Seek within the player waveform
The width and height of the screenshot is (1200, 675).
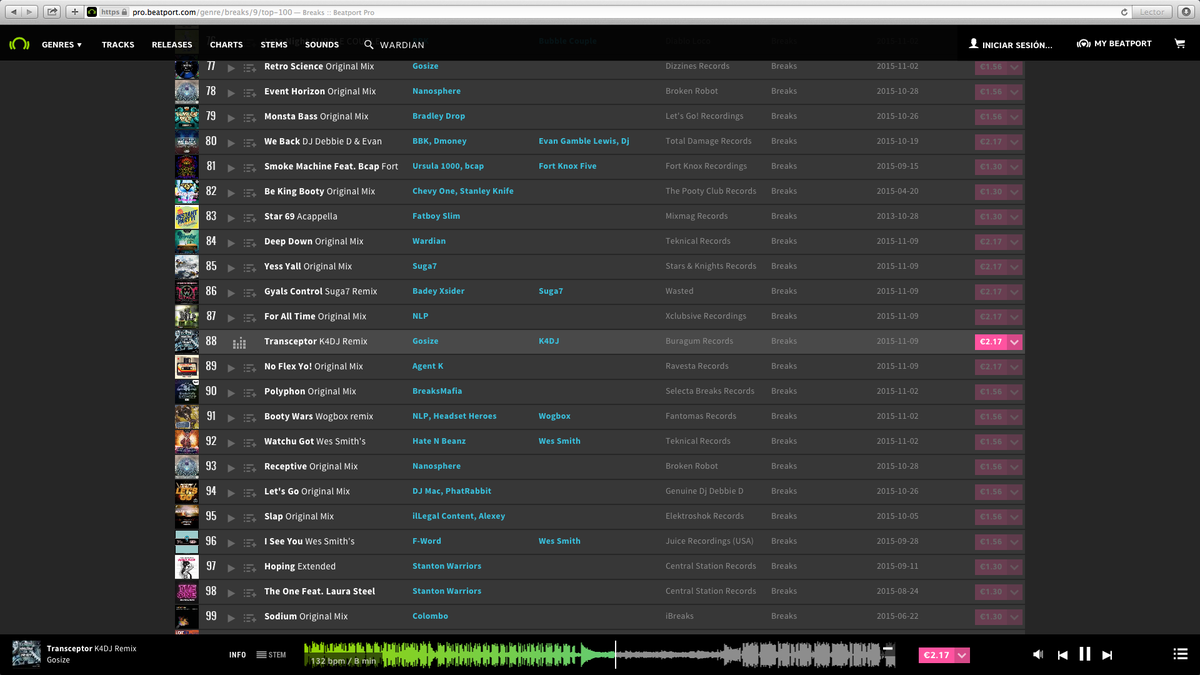click(600, 655)
